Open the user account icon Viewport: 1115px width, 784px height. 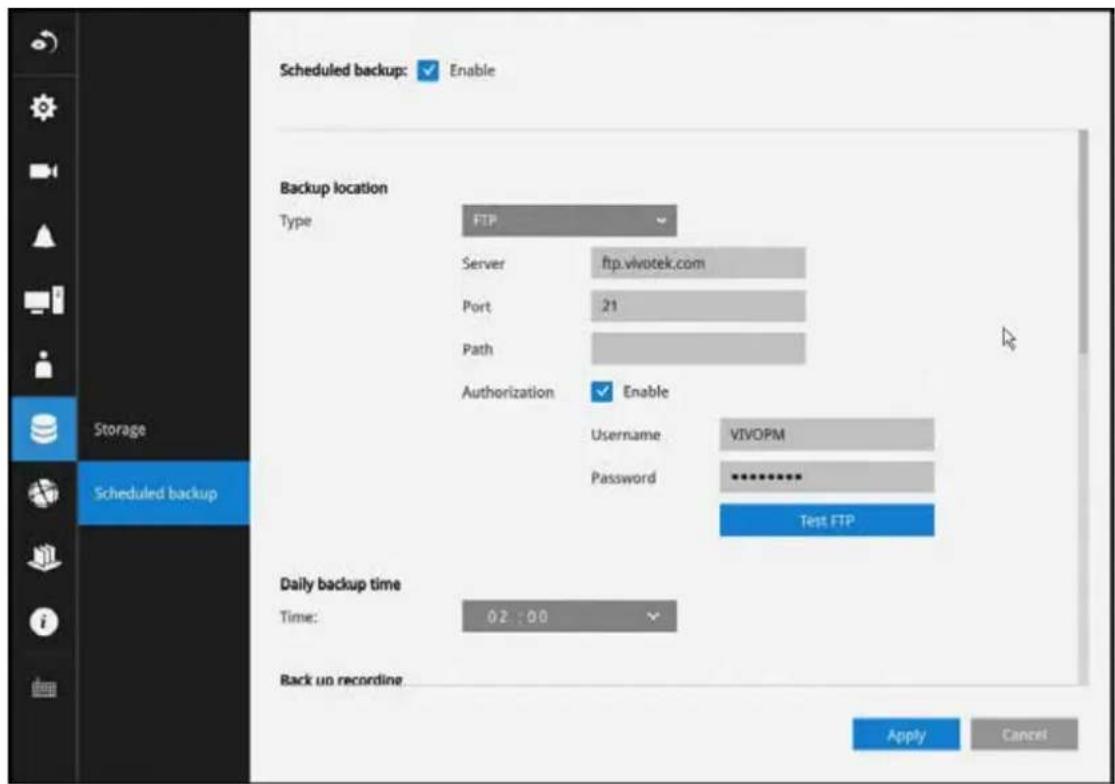(x=43, y=364)
